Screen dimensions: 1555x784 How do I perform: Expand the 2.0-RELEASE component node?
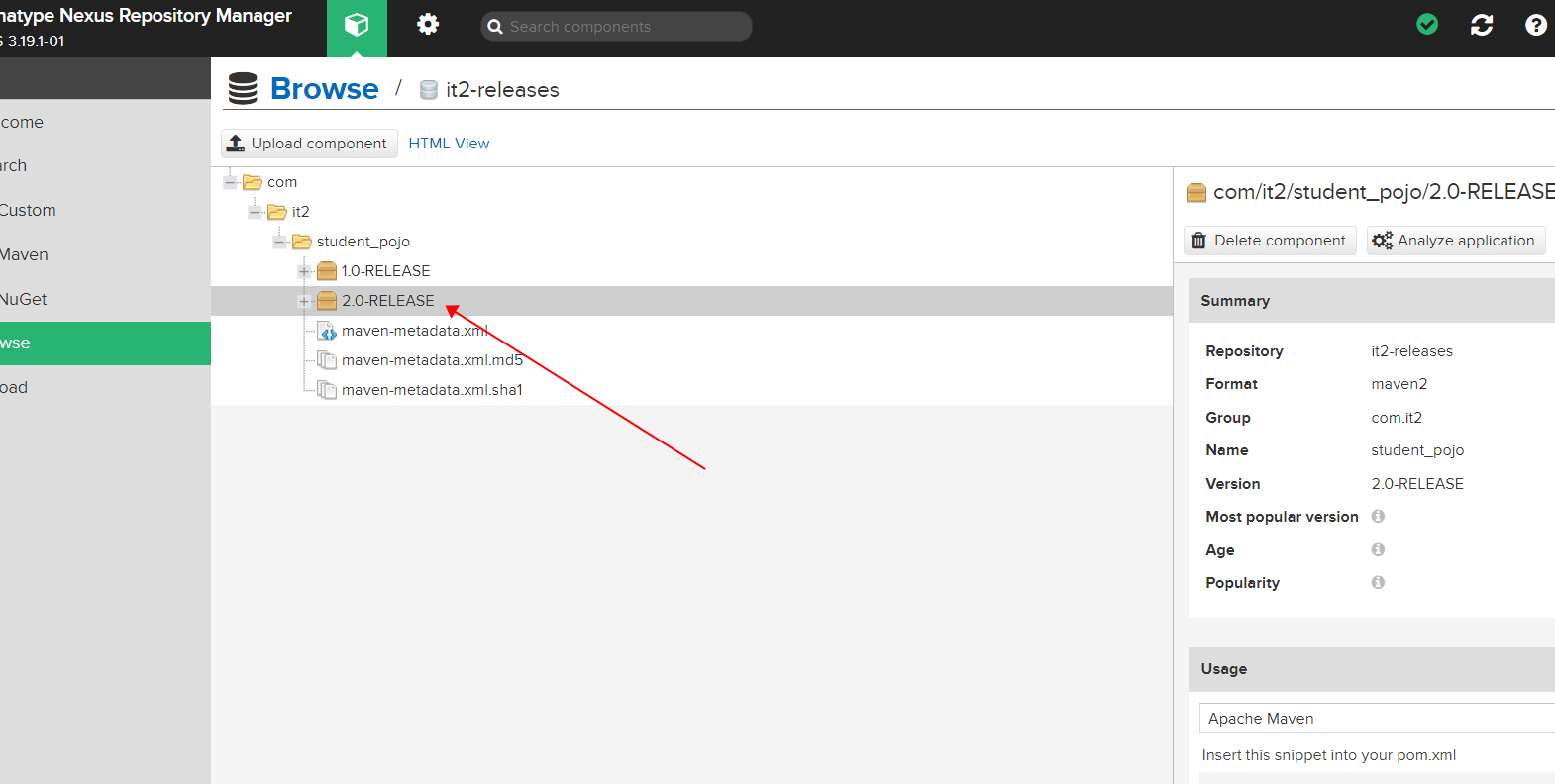coord(304,301)
